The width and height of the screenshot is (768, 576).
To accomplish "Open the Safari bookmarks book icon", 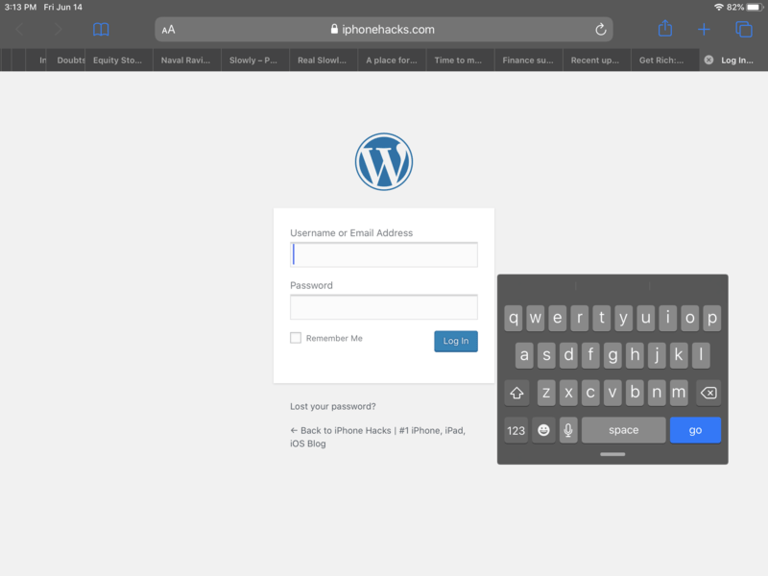I will (x=101, y=29).
